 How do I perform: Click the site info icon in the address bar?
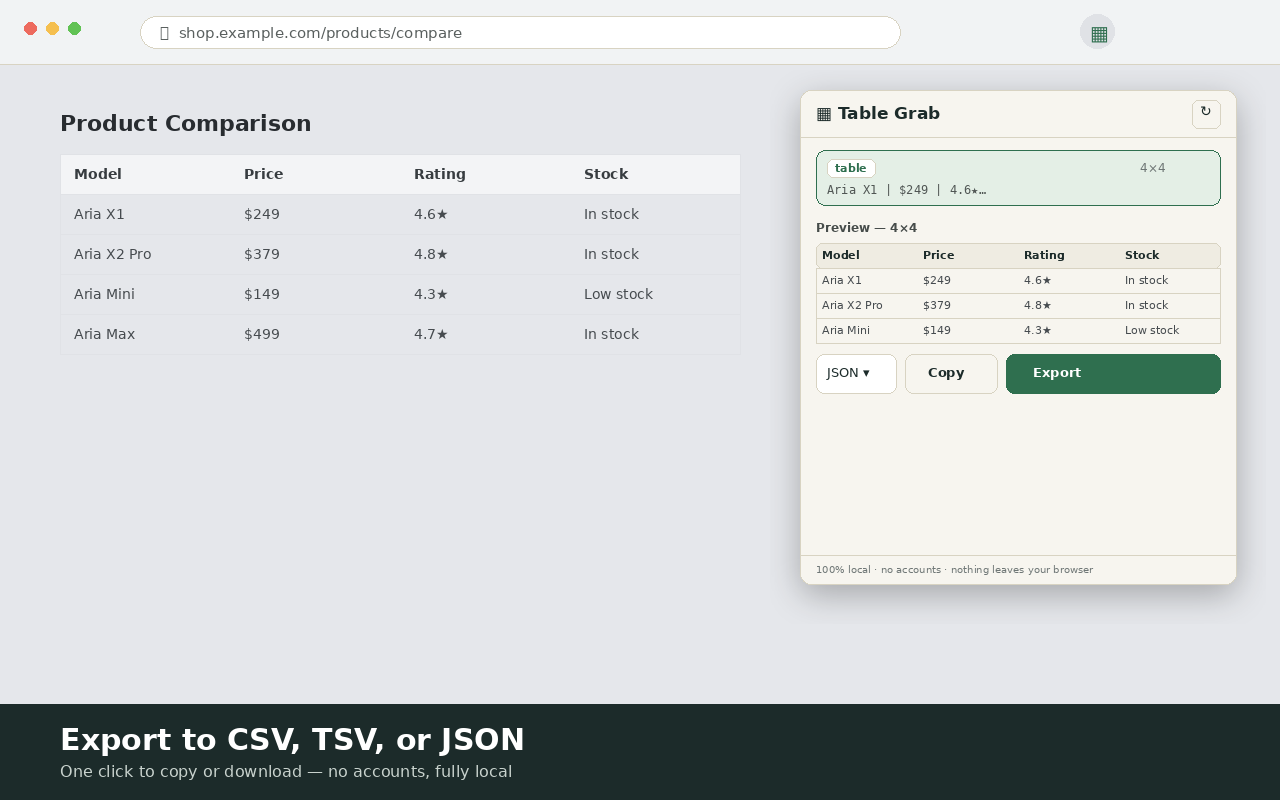[x=164, y=33]
